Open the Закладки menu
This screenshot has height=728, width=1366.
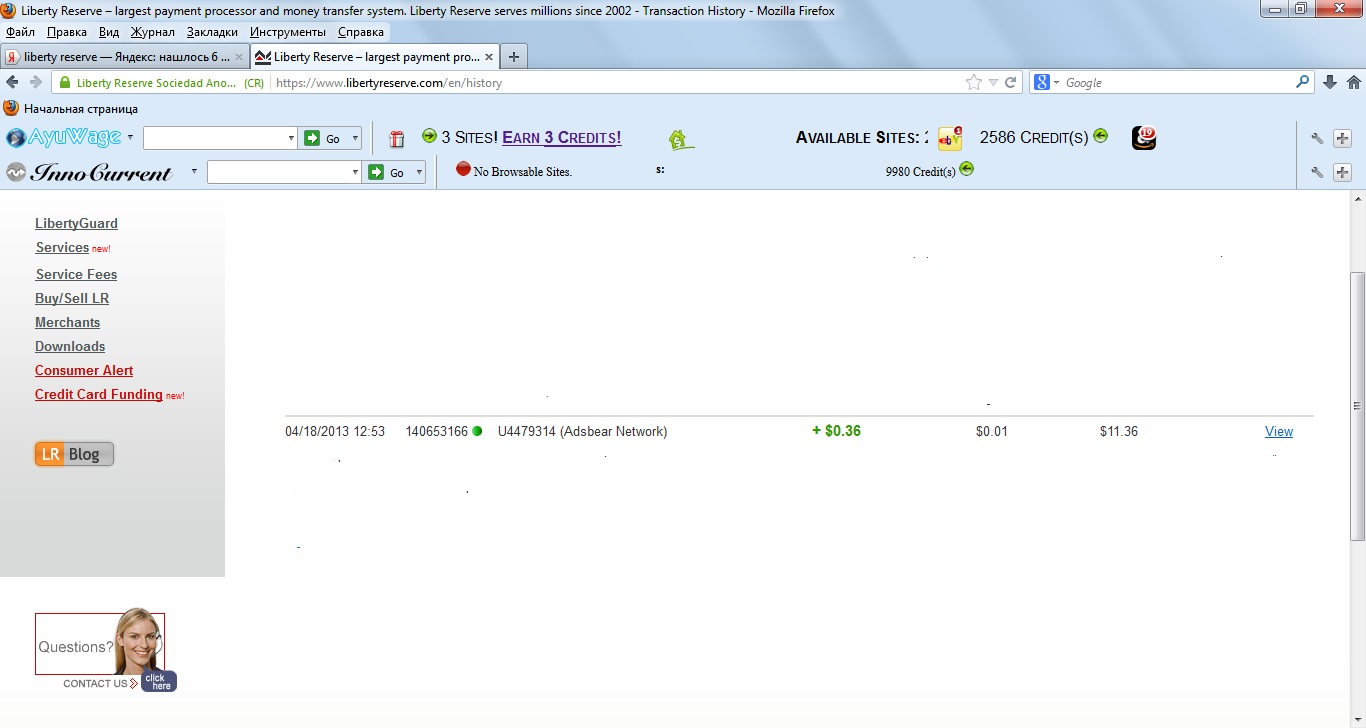point(212,32)
